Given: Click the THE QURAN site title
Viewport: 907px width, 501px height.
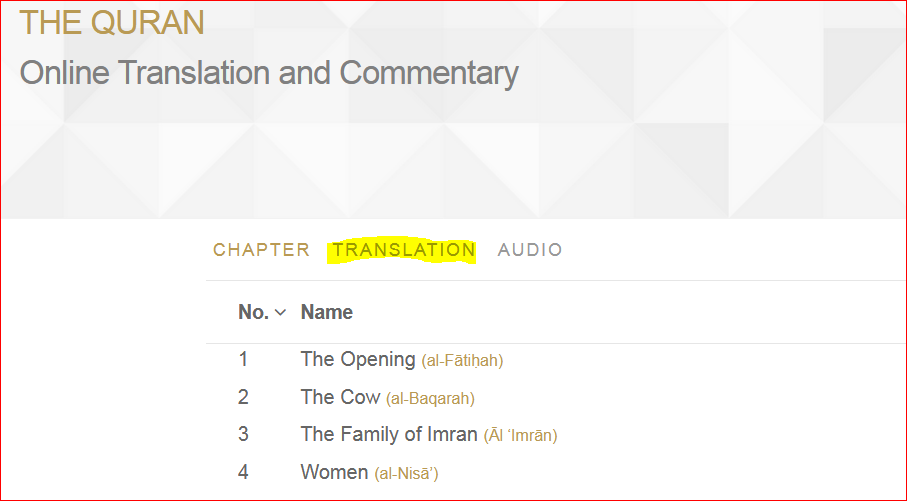Looking at the screenshot, I should (112, 23).
